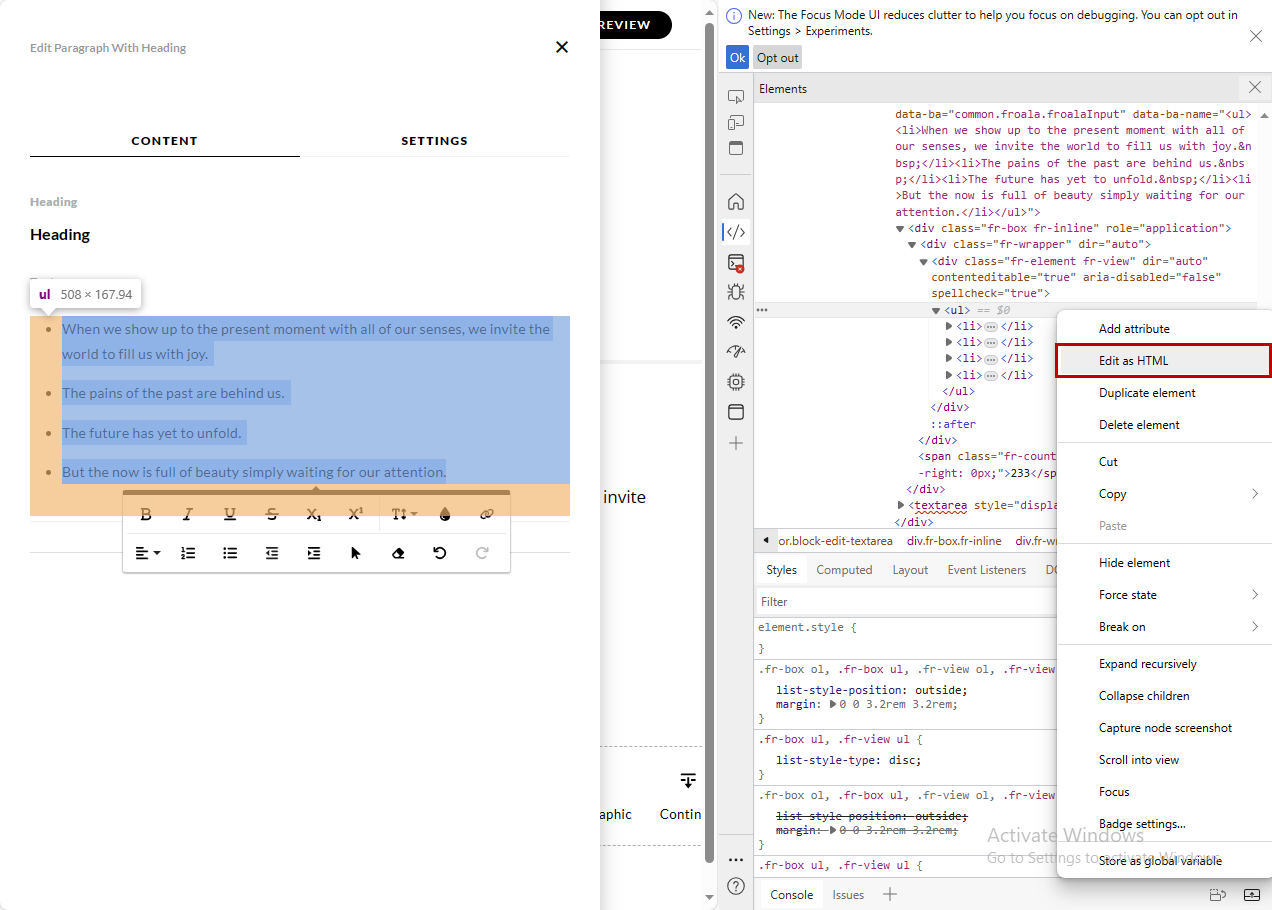
Task: Clear formatting with the eraser icon
Action: click(x=398, y=553)
